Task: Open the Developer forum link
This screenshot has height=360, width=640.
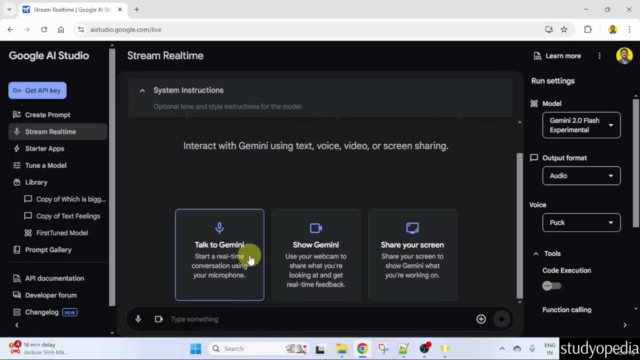Action: point(51,295)
